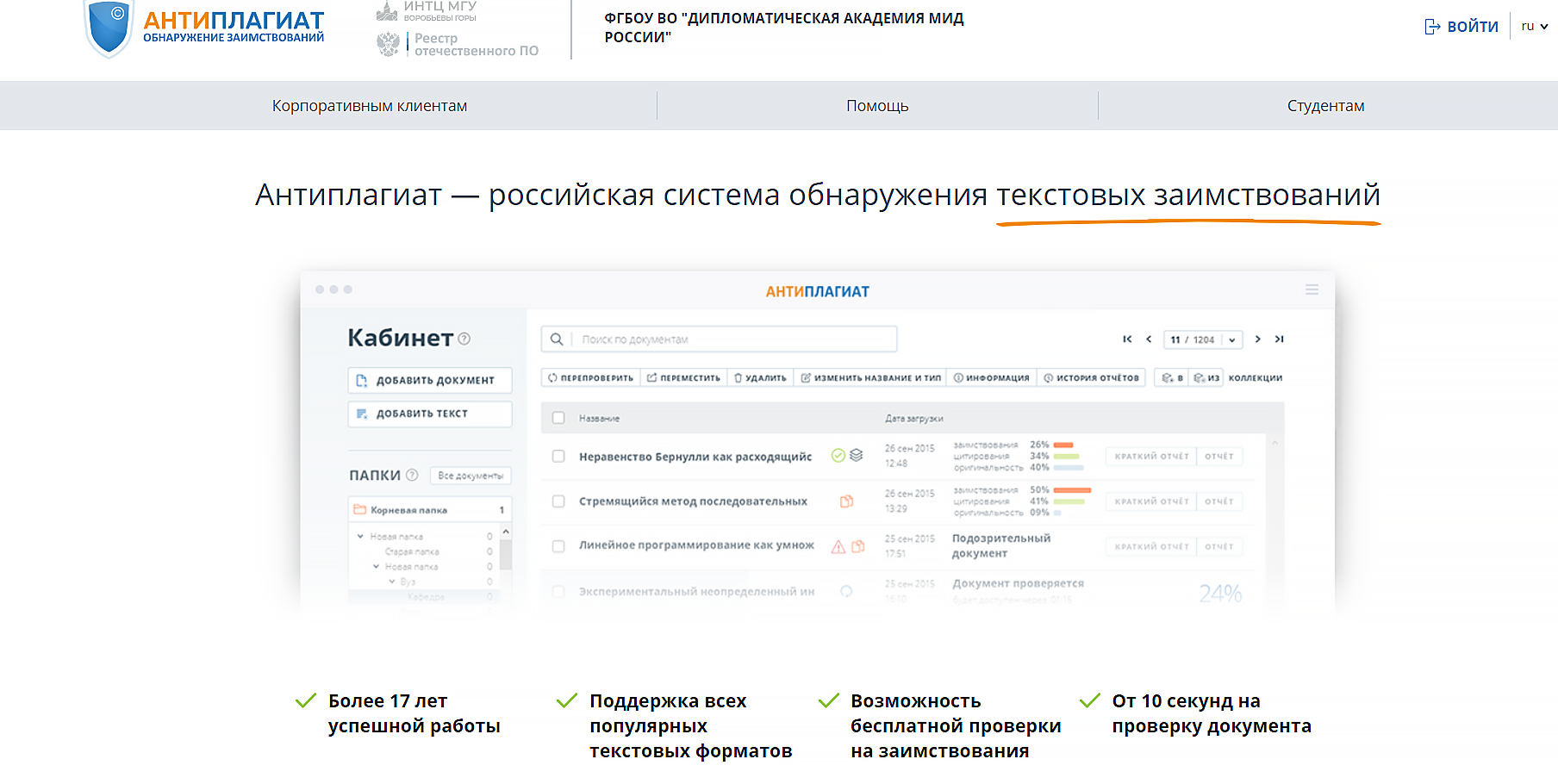Viewport: 1558px width, 784px height.
Task: Go to last page of documents
Action: pos(1280,339)
